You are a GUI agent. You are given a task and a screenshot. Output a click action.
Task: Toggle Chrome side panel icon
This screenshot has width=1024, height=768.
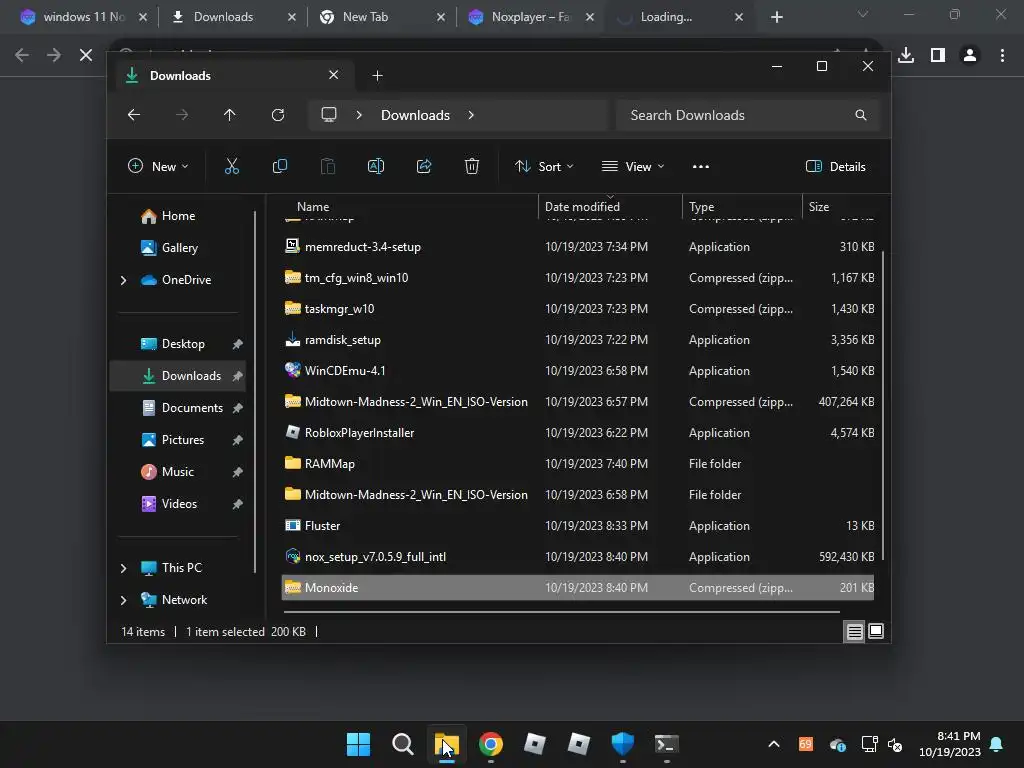pyautogui.click(x=938, y=56)
